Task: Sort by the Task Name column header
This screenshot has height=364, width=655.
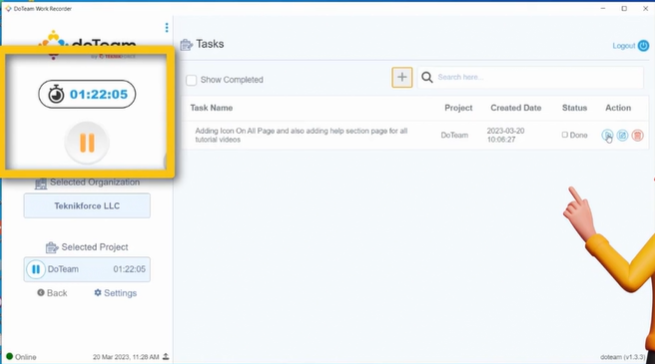Action: click(211, 108)
